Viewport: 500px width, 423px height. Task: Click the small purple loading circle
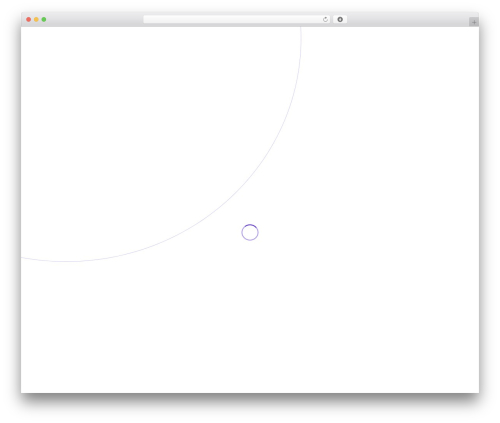click(x=250, y=232)
